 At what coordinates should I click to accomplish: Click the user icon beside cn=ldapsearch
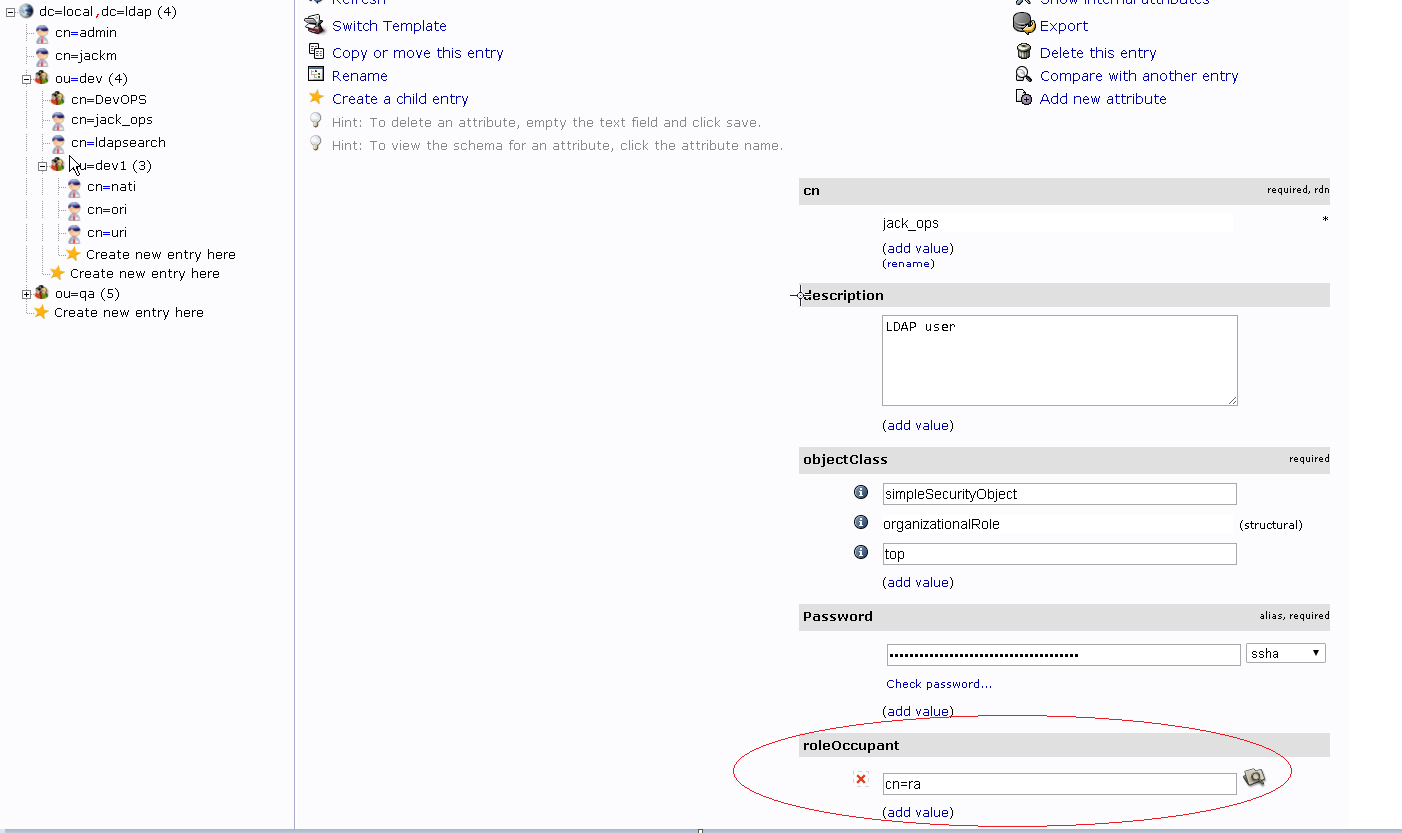click(x=58, y=143)
